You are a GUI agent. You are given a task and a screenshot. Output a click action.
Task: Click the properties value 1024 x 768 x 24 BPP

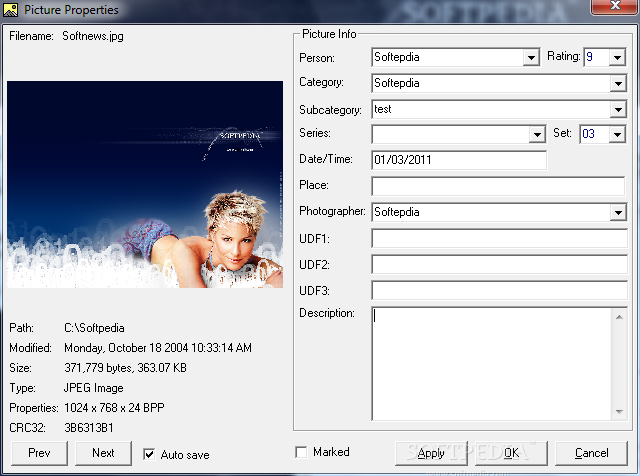coord(114,408)
